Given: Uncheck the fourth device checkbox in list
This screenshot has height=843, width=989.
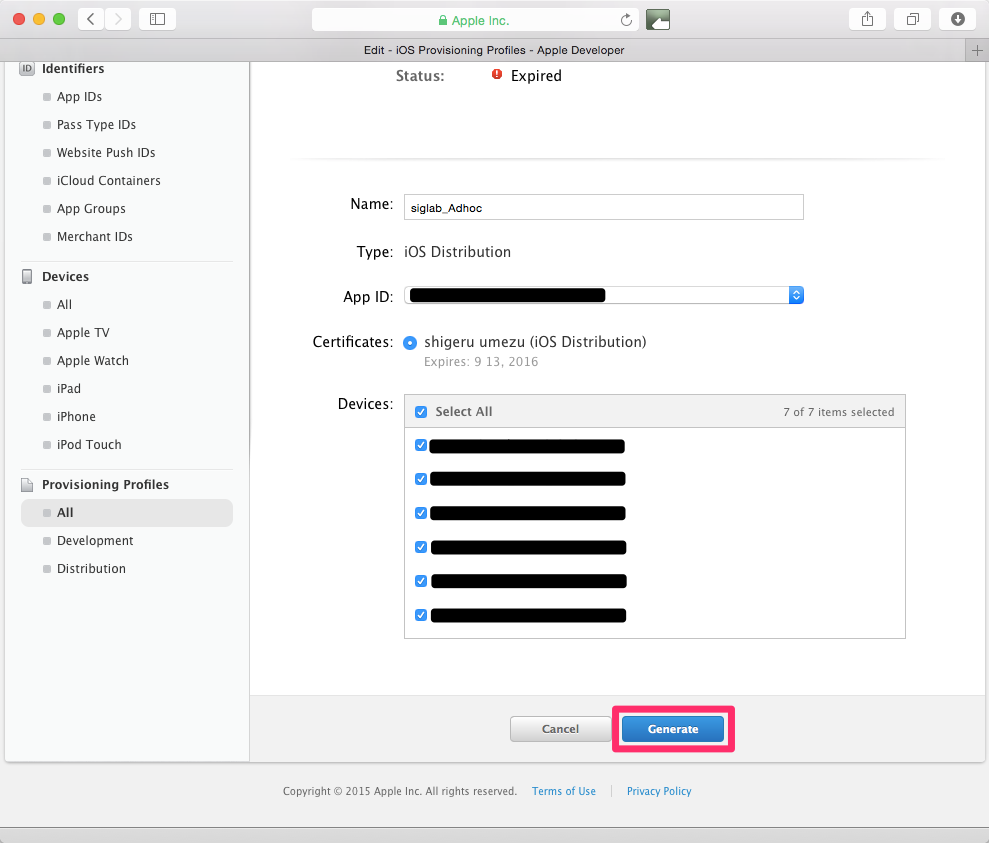Looking at the screenshot, I should click(x=421, y=547).
